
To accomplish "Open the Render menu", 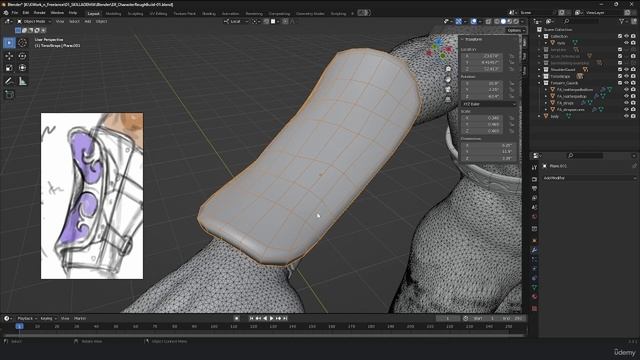I will 40,13.
